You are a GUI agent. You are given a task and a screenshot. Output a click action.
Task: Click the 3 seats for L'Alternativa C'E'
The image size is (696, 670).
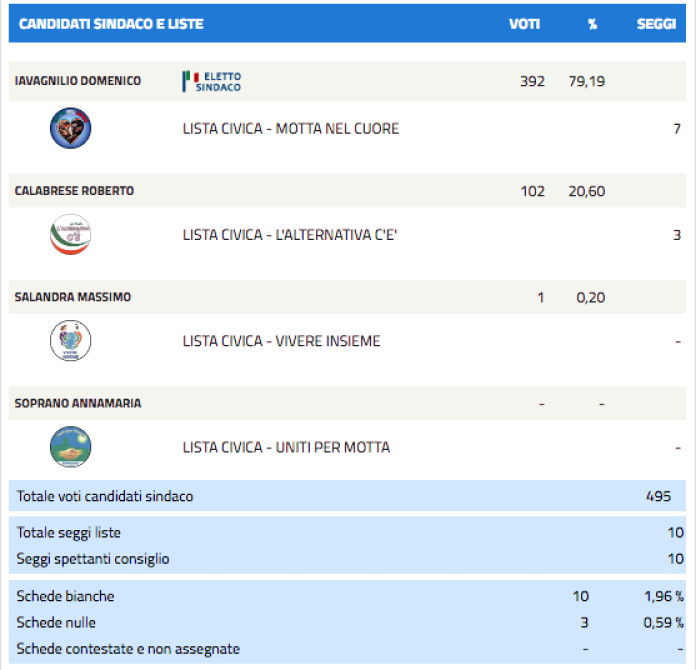[x=676, y=235]
